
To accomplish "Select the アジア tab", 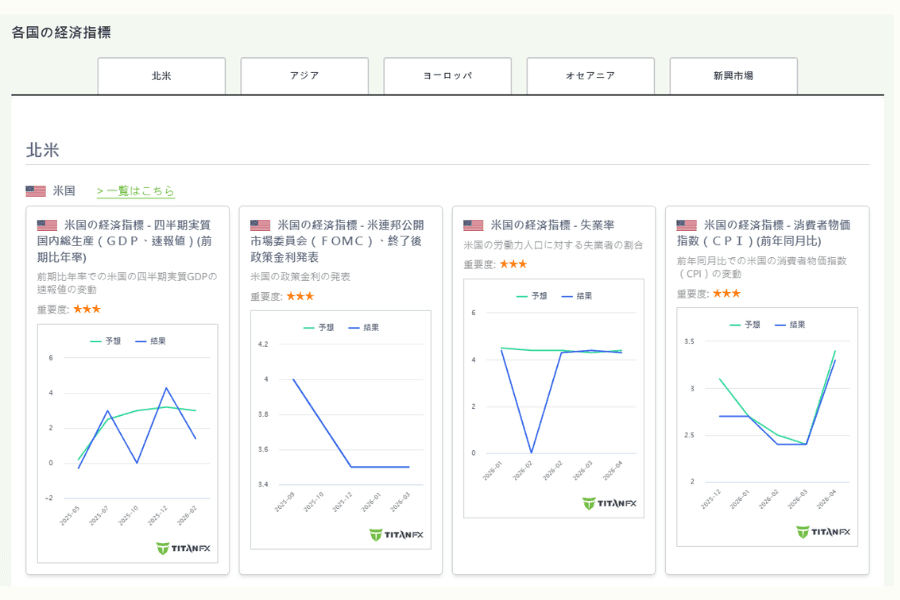I will (304, 76).
